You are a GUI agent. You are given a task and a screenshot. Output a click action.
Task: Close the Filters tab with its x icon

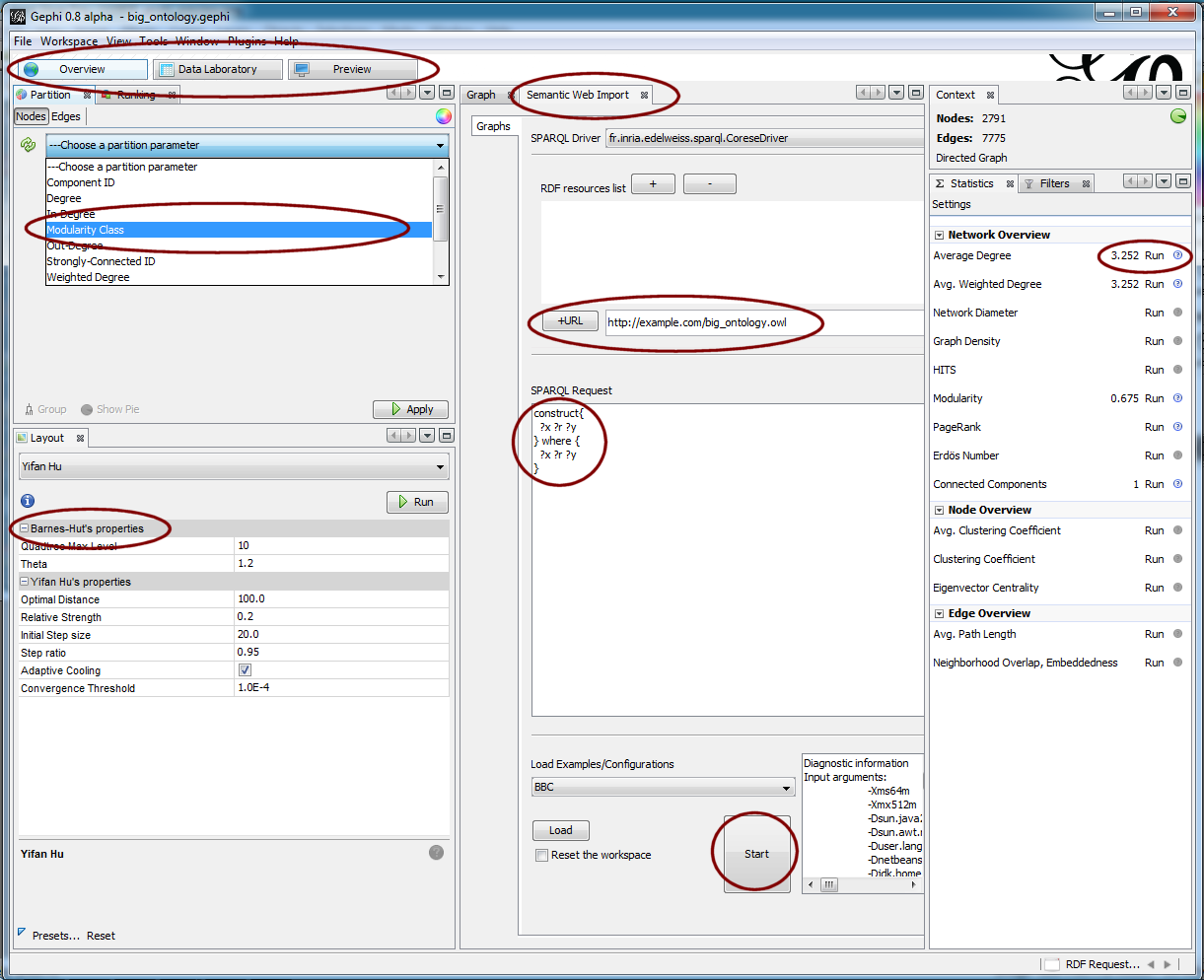point(1086,183)
